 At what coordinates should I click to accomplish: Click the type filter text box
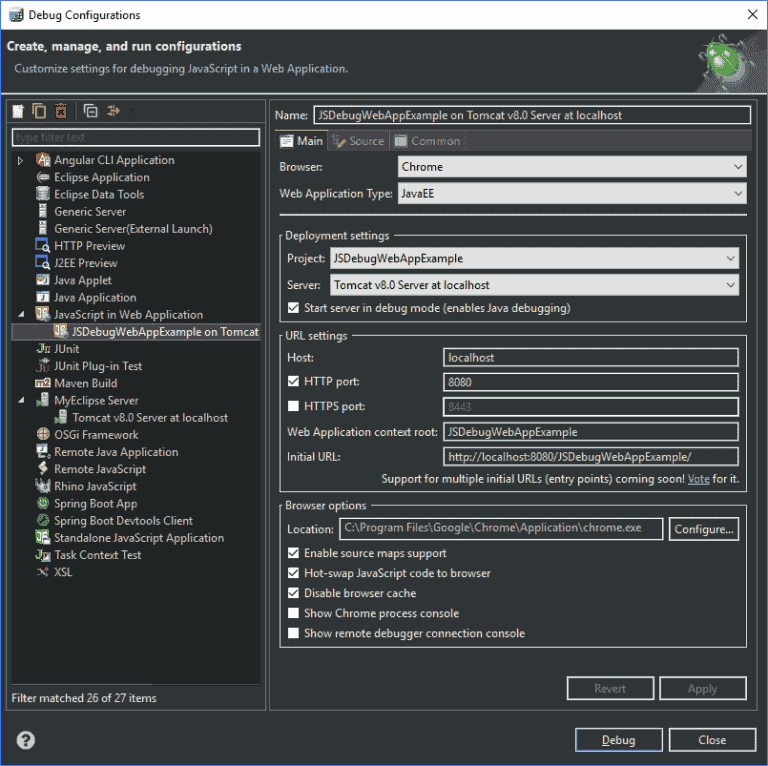136,137
